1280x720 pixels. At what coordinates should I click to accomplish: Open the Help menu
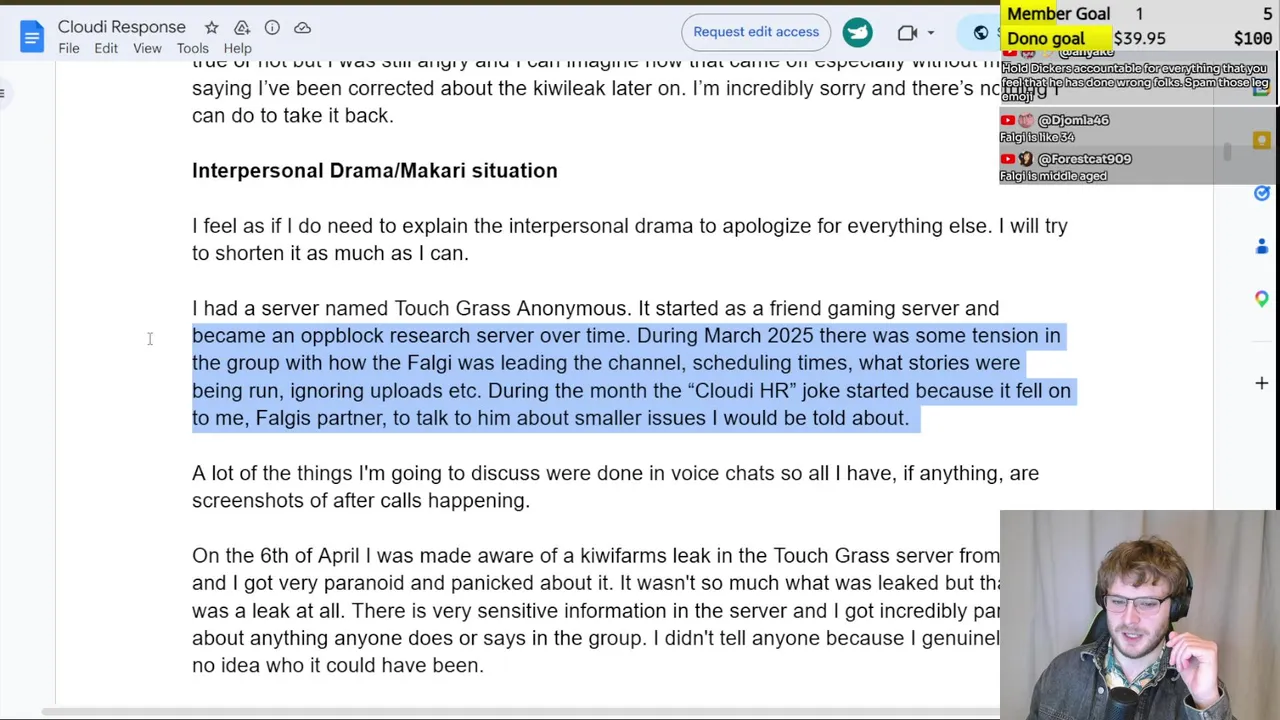coord(237,48)
